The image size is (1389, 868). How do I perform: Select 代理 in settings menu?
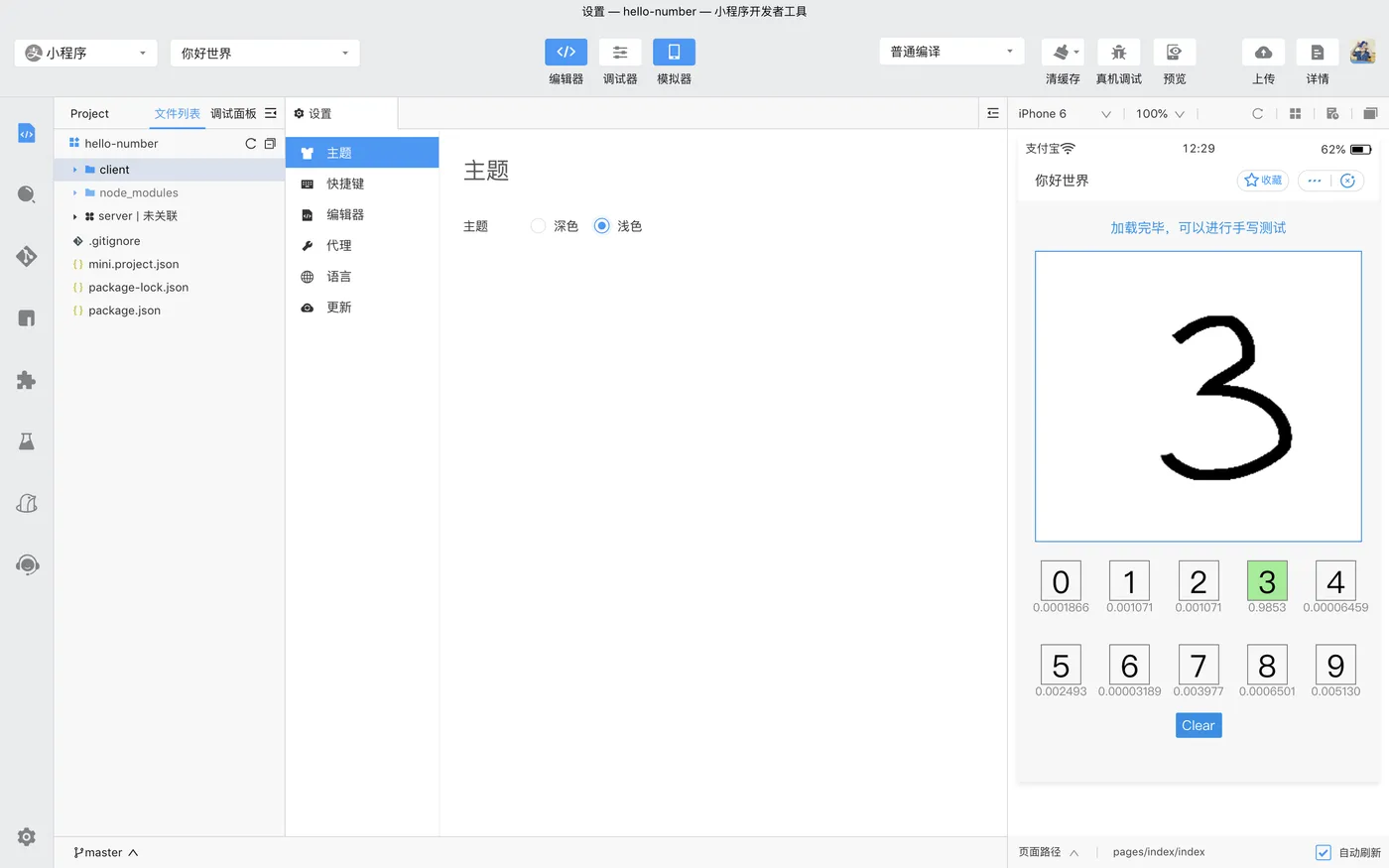(362, 245)
